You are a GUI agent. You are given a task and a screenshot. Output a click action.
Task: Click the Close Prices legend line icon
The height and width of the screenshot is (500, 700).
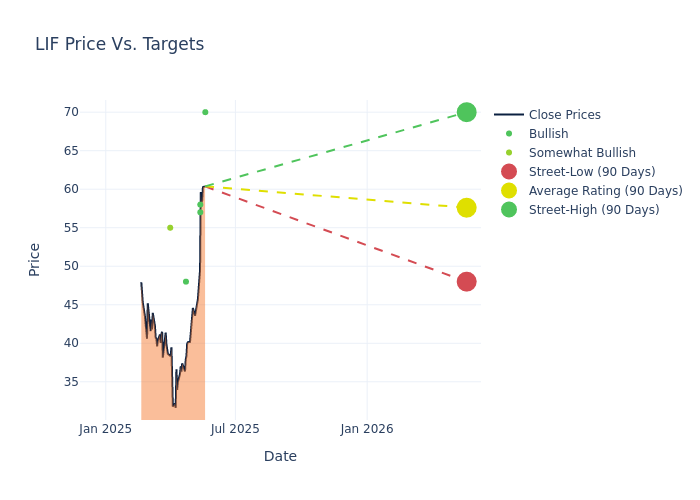click(x=509, y=115)
